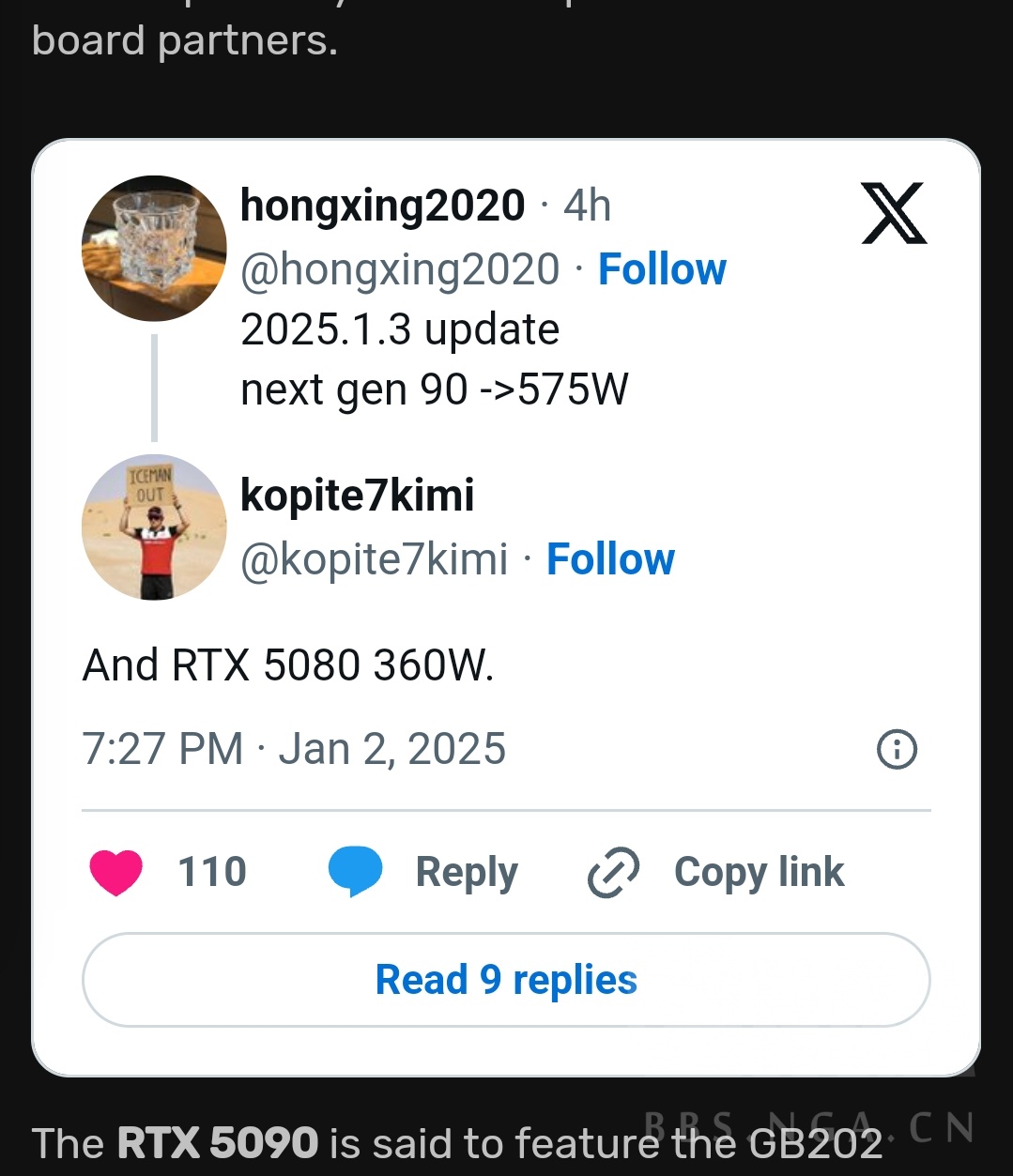The image size is (1013, 1176).
Task: Click the Copy link text label
Action: 759,872
